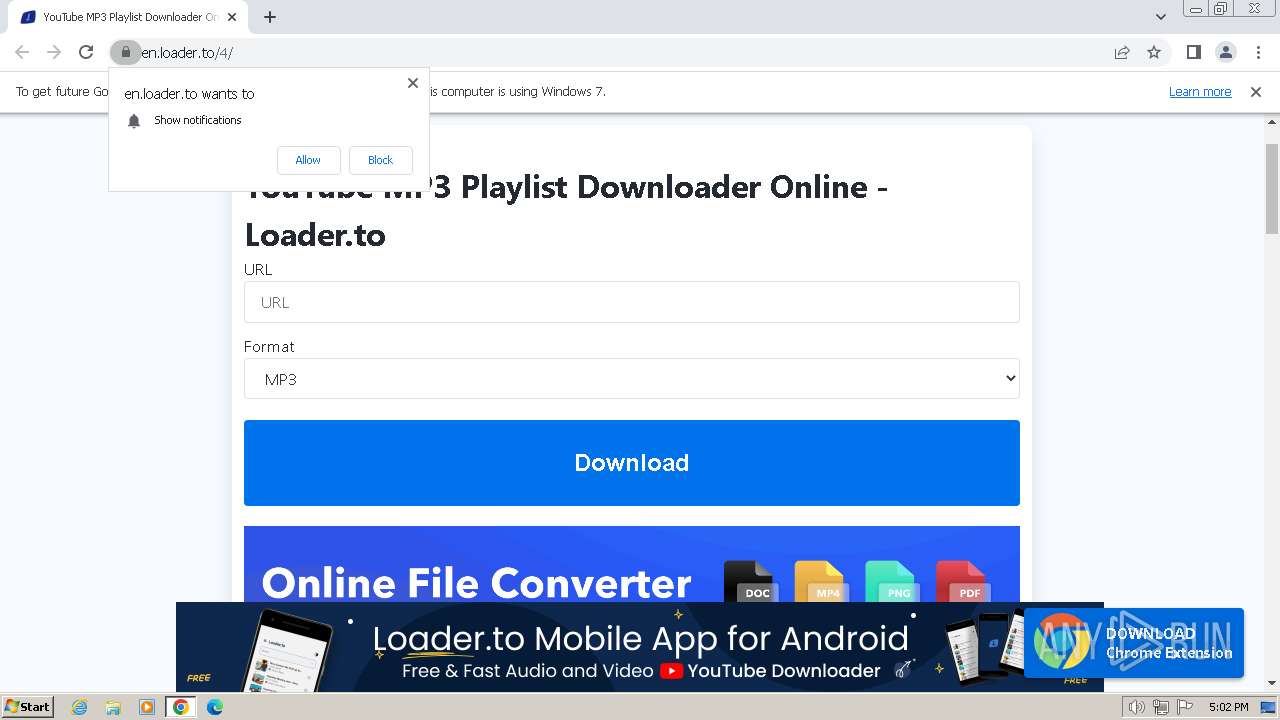Click the volume speaker tray icon
This screenshot has width=1280, height=720.
click(x=1136, y=707)
